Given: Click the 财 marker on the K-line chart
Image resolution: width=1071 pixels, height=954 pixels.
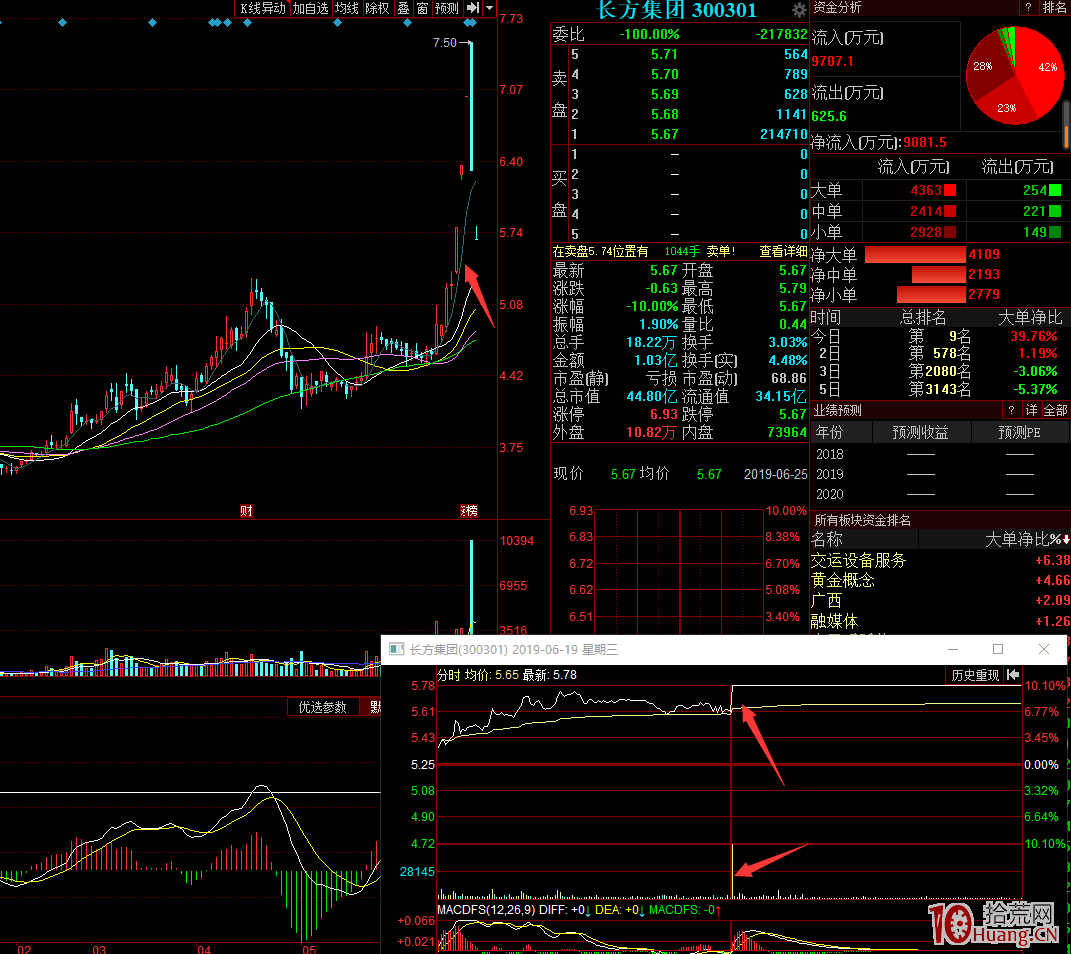Looking at the screenshot, I should coord(247,510).
